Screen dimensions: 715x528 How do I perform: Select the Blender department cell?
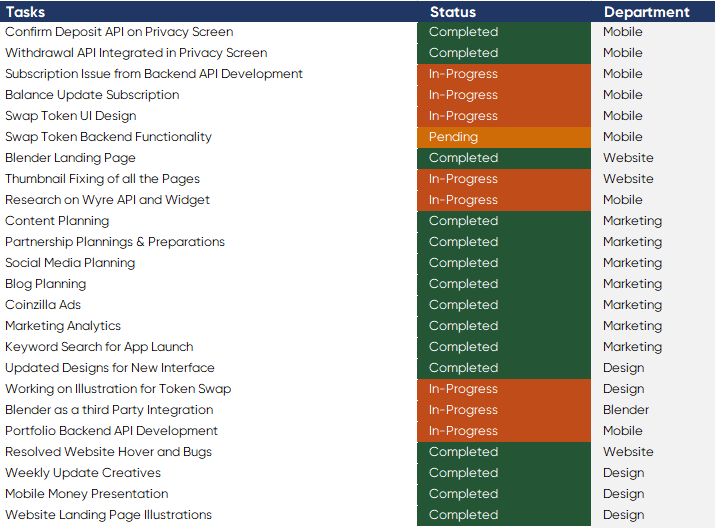coord(653,409)
